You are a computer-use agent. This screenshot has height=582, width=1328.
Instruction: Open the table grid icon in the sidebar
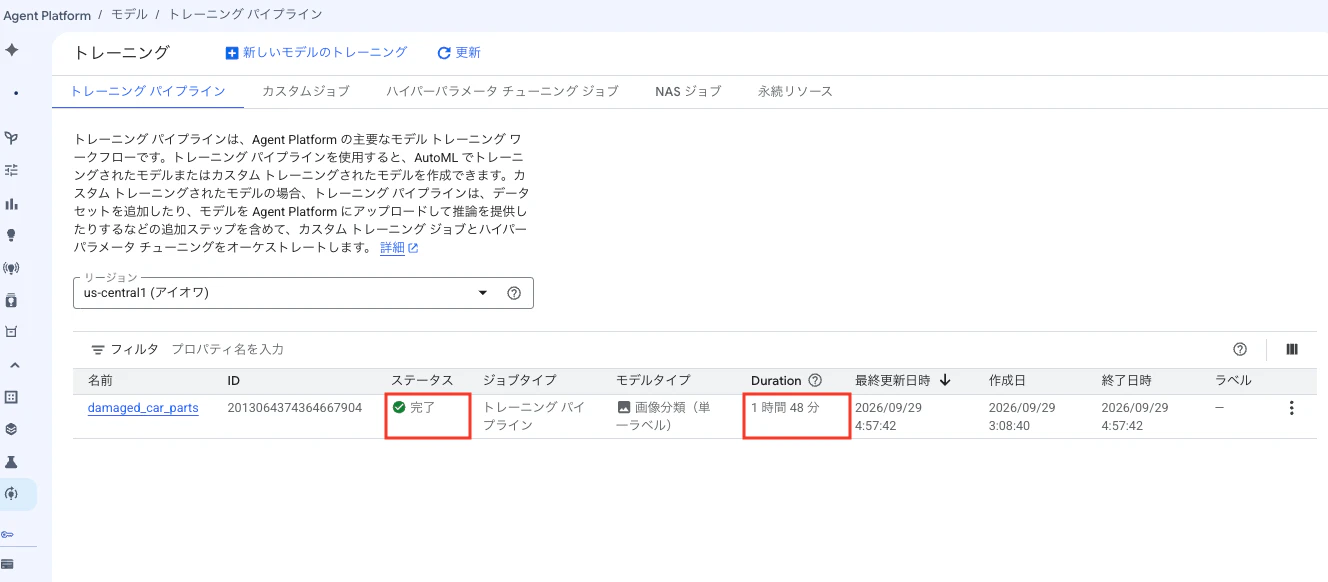12,397
